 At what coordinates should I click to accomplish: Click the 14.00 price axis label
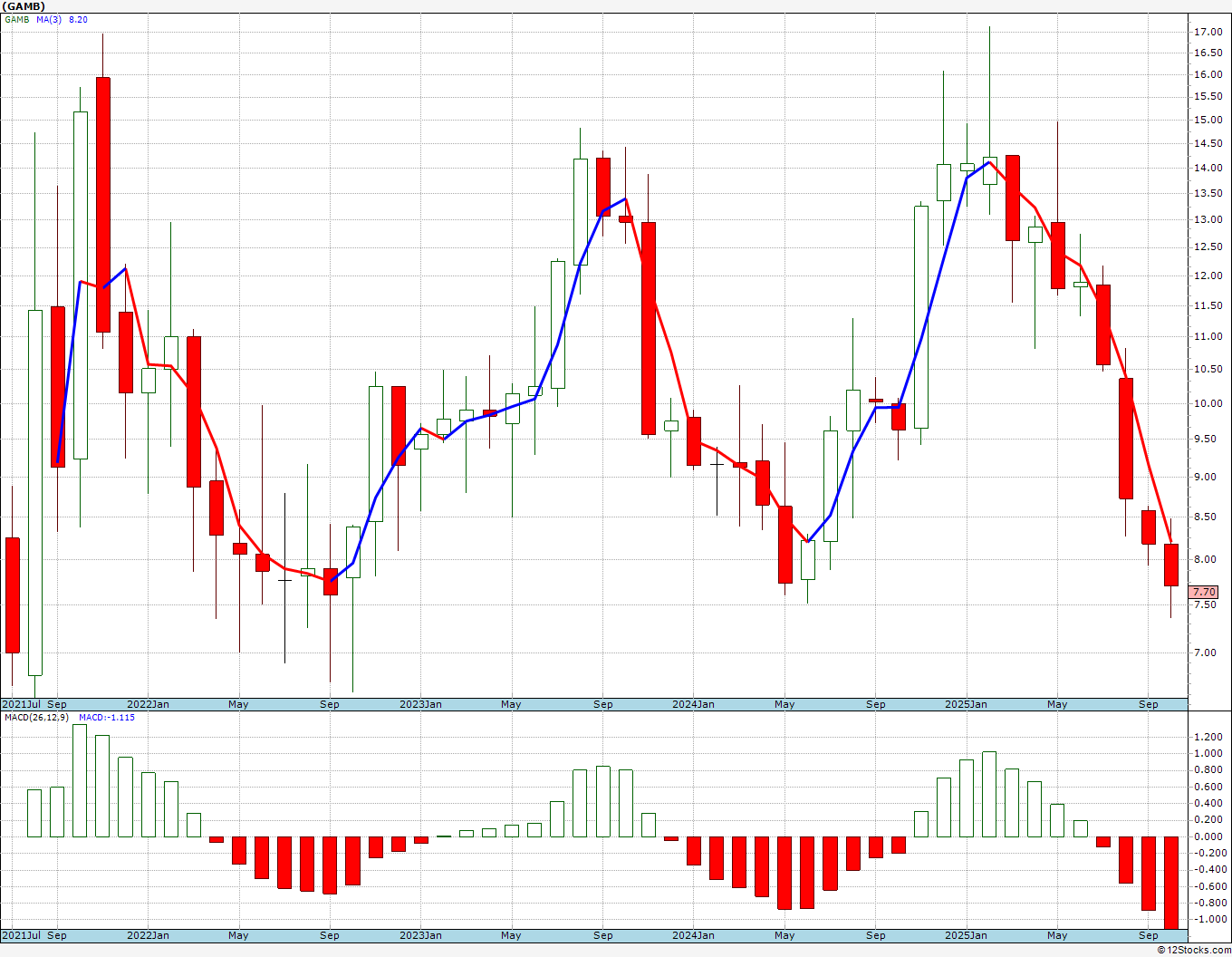(1207, 168)
